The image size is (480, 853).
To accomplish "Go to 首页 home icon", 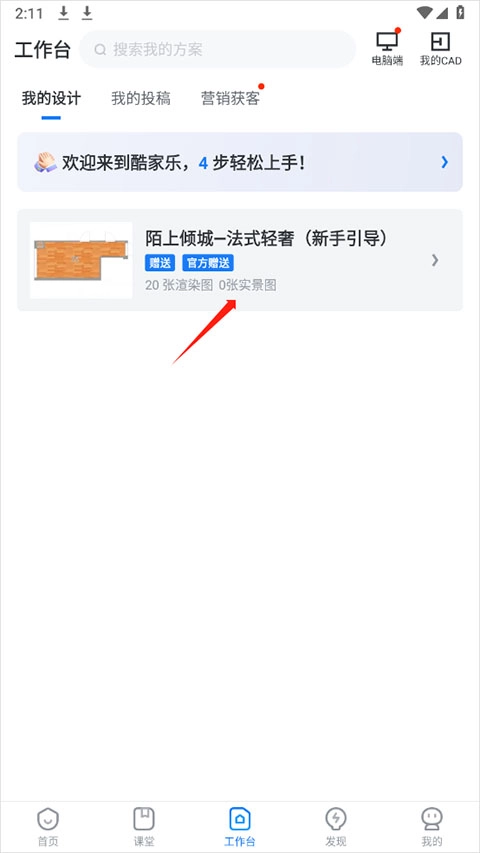I will click(x=48, y=818).
